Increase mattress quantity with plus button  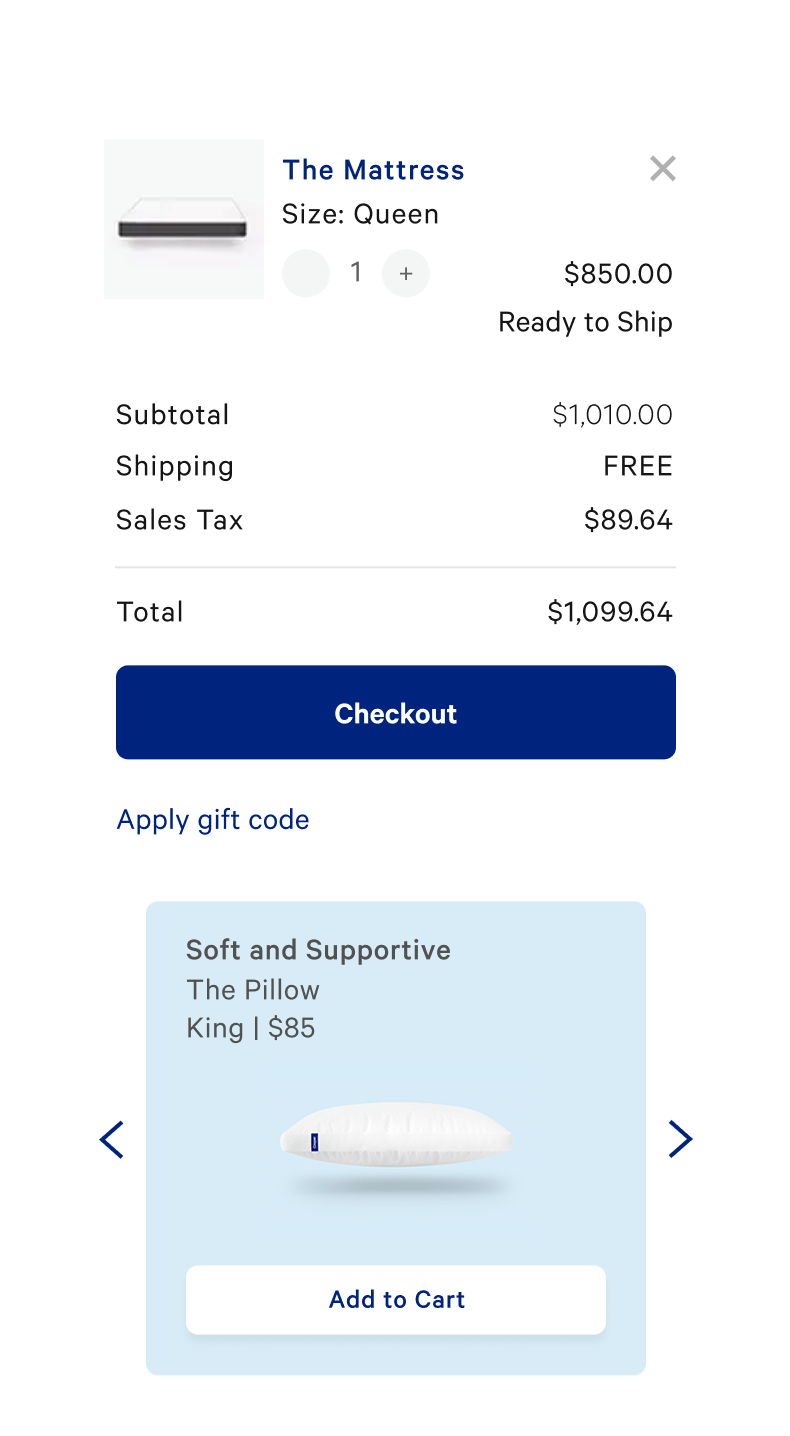click(x=406, y=273)
